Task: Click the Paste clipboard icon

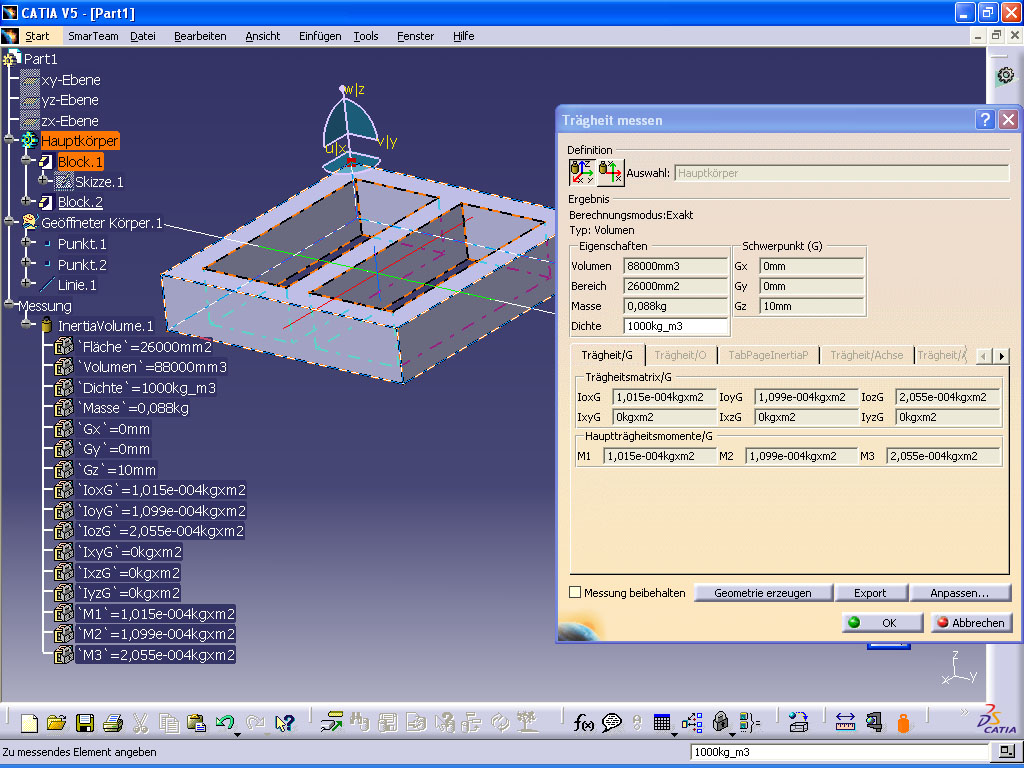Action: (196, 722)
